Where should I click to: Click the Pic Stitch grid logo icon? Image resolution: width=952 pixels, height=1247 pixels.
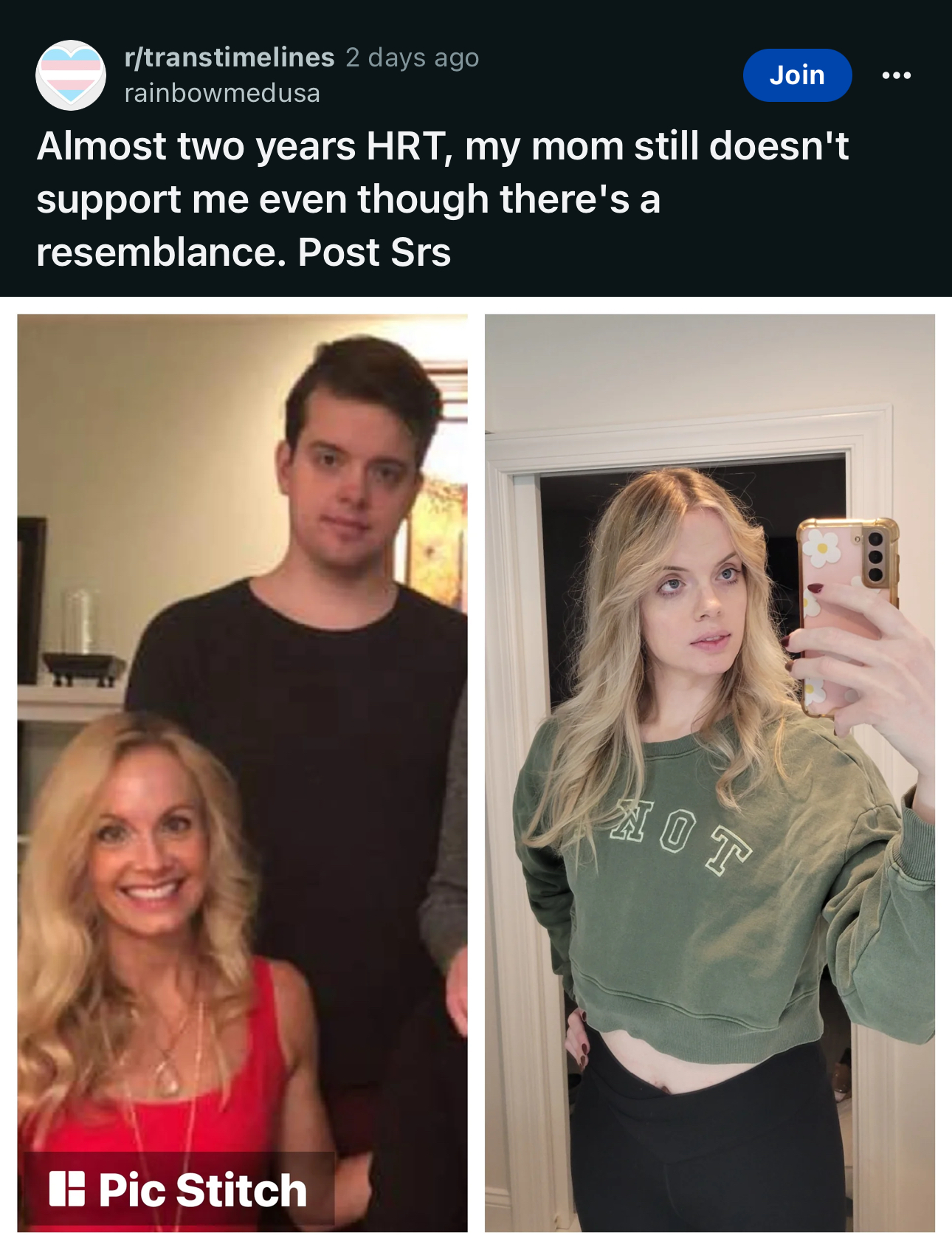[x=67, y=1189]
